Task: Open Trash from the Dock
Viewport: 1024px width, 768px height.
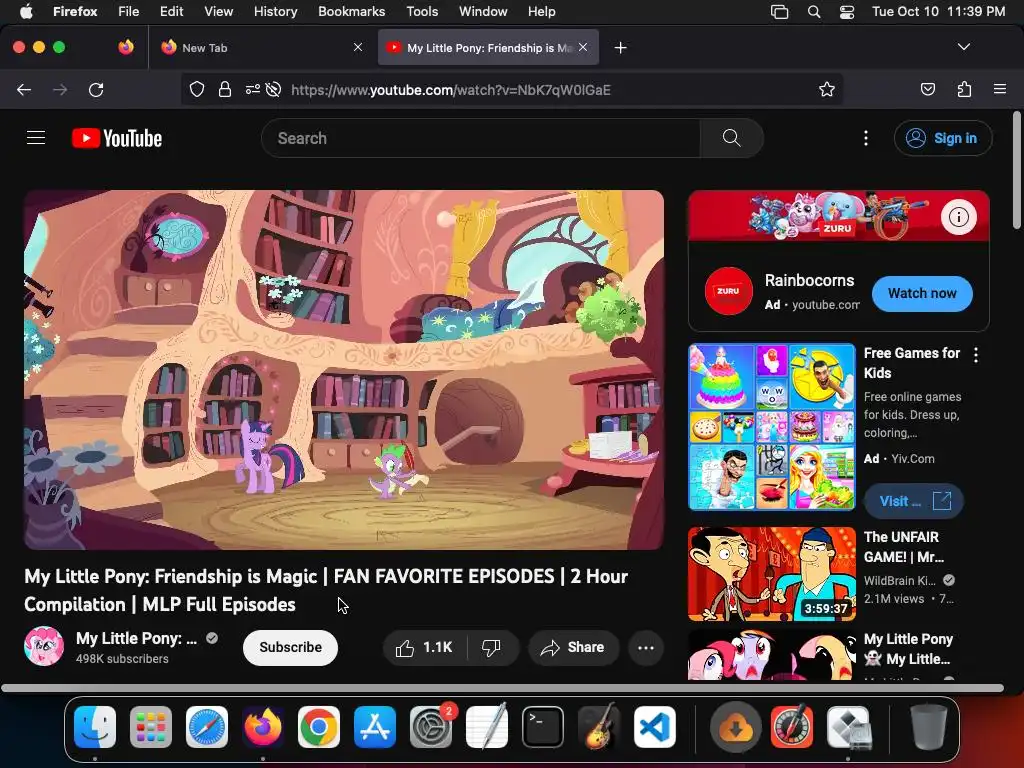Action: point(929,727)
